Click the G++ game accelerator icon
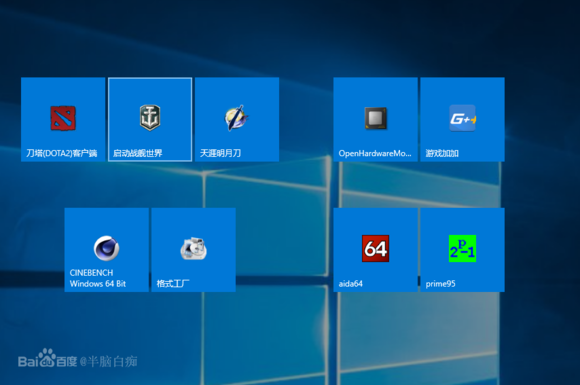The image size is (580, 385). click(x=462, y=118)
